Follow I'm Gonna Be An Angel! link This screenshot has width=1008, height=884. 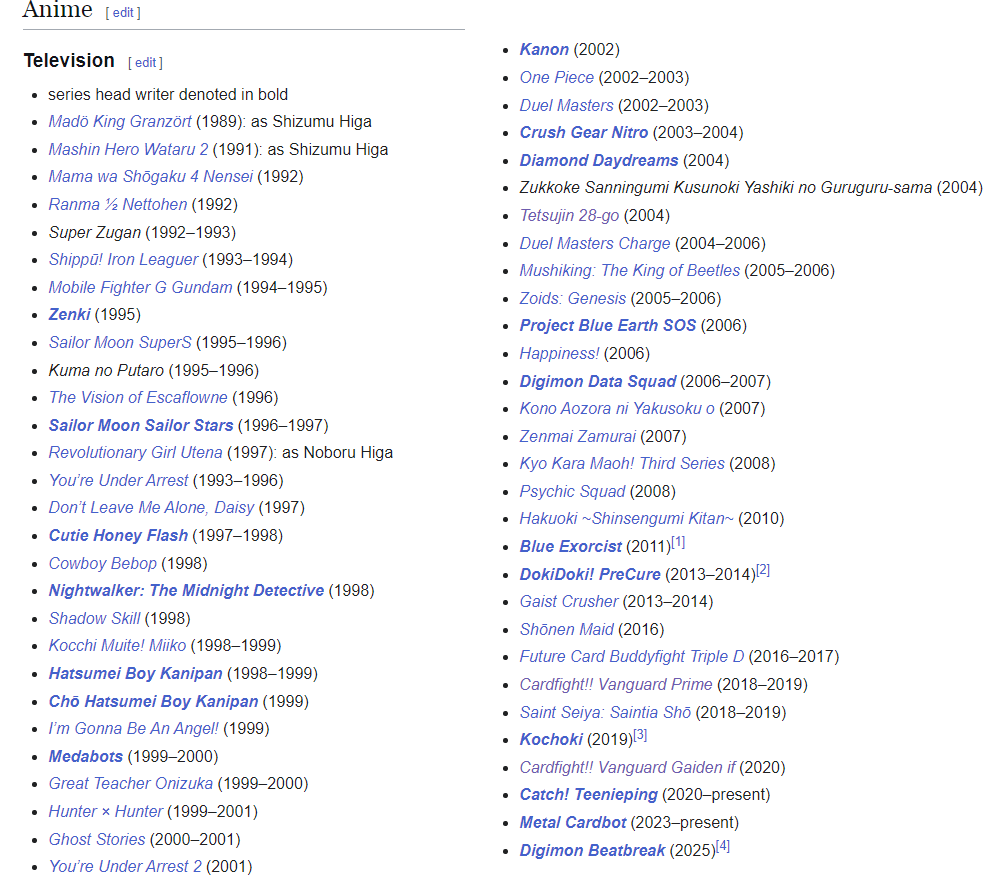tap(134, 728)
